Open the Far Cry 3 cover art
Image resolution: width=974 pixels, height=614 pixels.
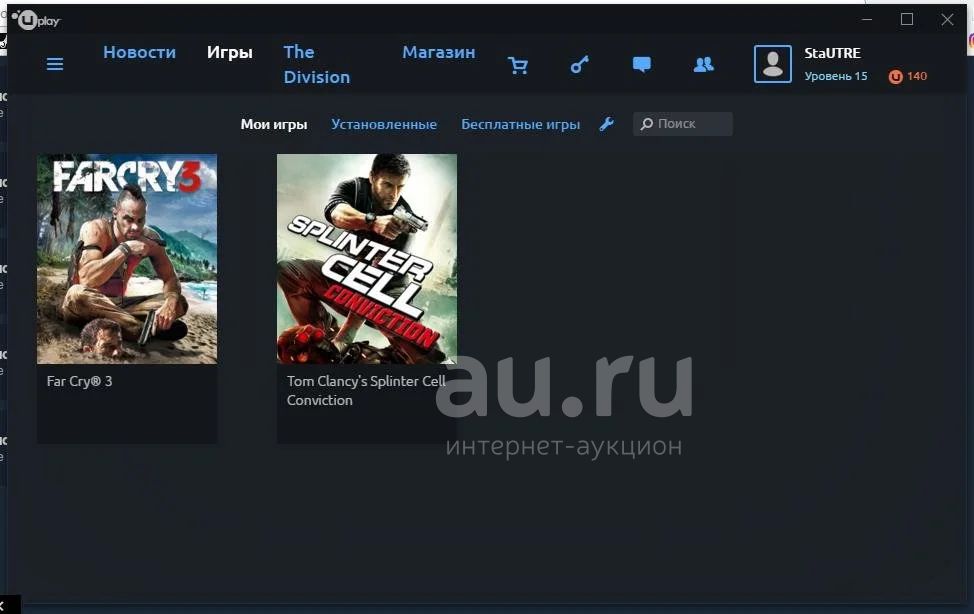coord(127,259)
